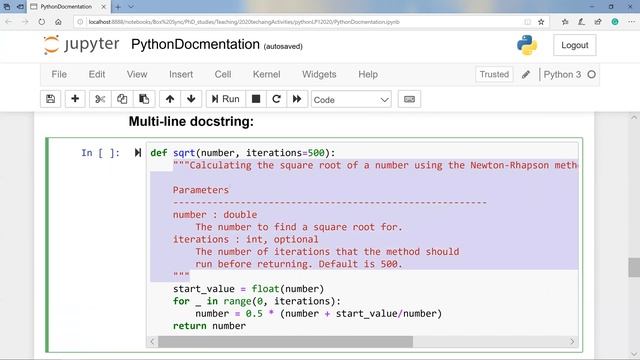Click the Python 3 kernel name
The height and width of the screenshot is (360, 640).
(562, 74)
